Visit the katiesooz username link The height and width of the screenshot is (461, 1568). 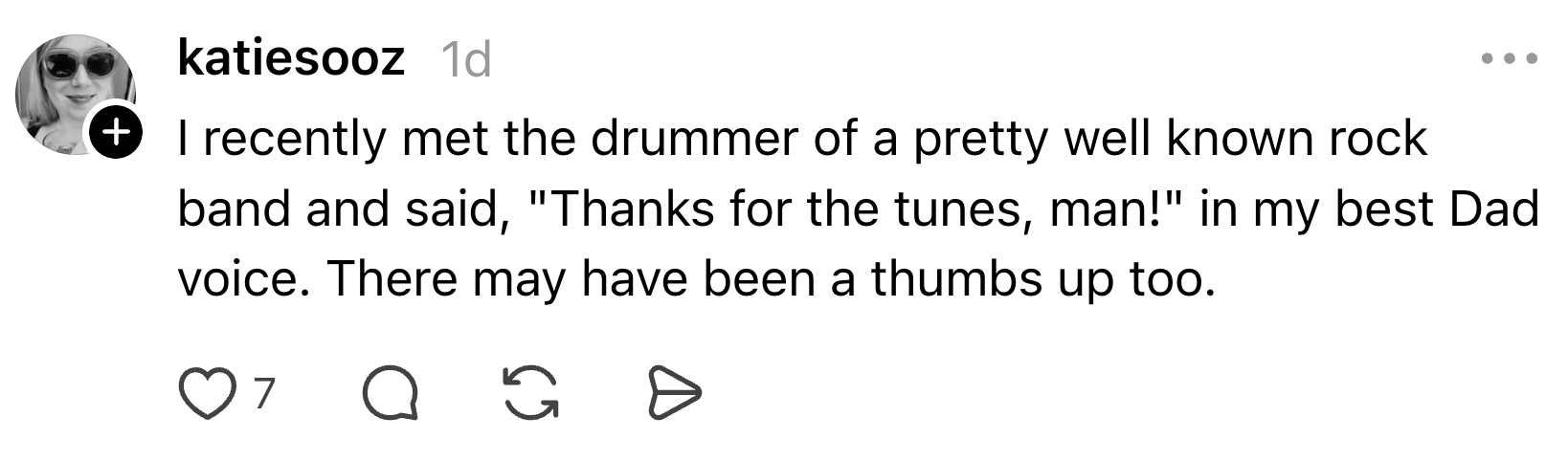(291, 59)
